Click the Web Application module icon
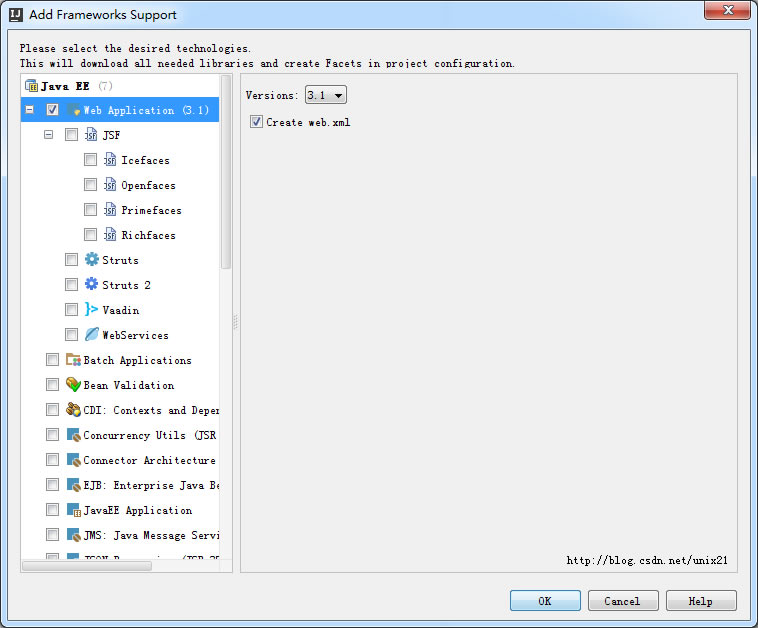The image size is (758, 628). click(73, 110)
